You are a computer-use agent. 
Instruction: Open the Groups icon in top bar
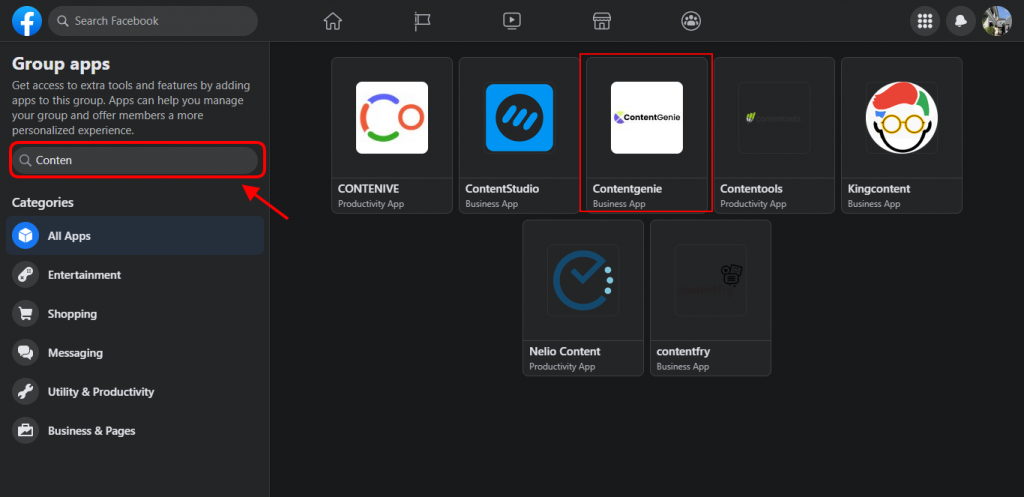click(x=691, y=21)
